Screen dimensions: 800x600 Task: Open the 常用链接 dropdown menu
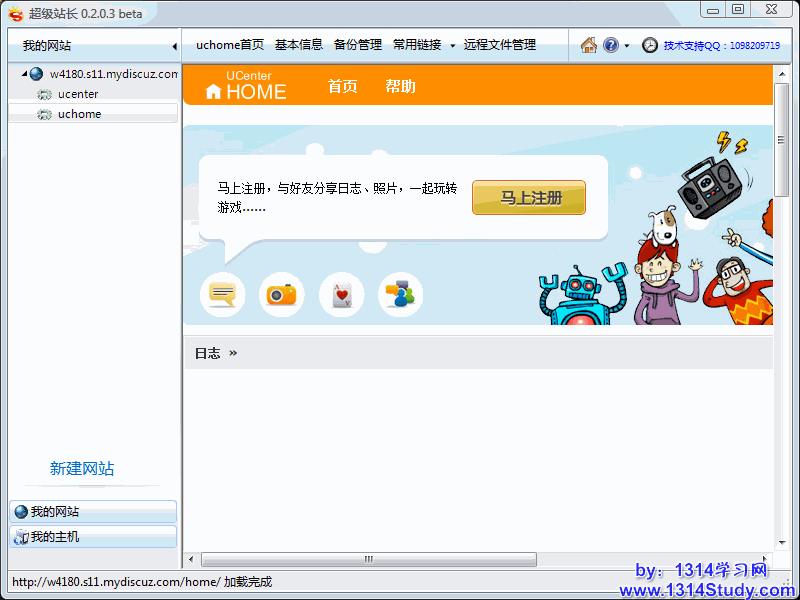[452, 45]
